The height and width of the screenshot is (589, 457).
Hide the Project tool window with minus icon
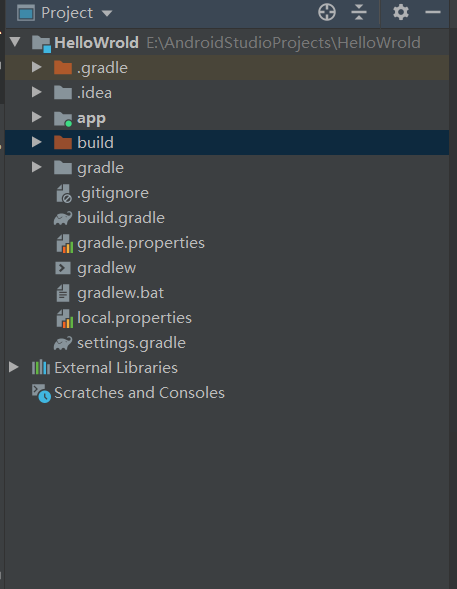coord(433,12)
